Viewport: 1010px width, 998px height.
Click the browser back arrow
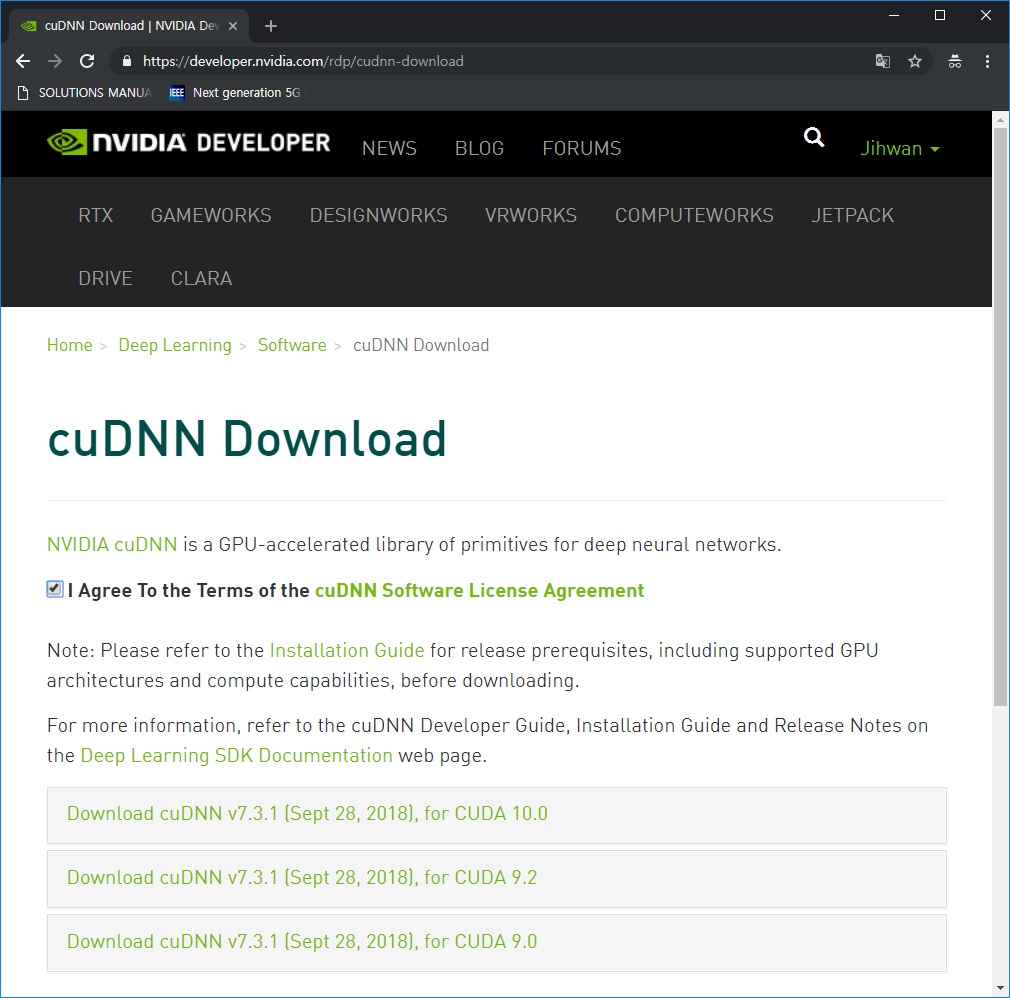[22, 61]
